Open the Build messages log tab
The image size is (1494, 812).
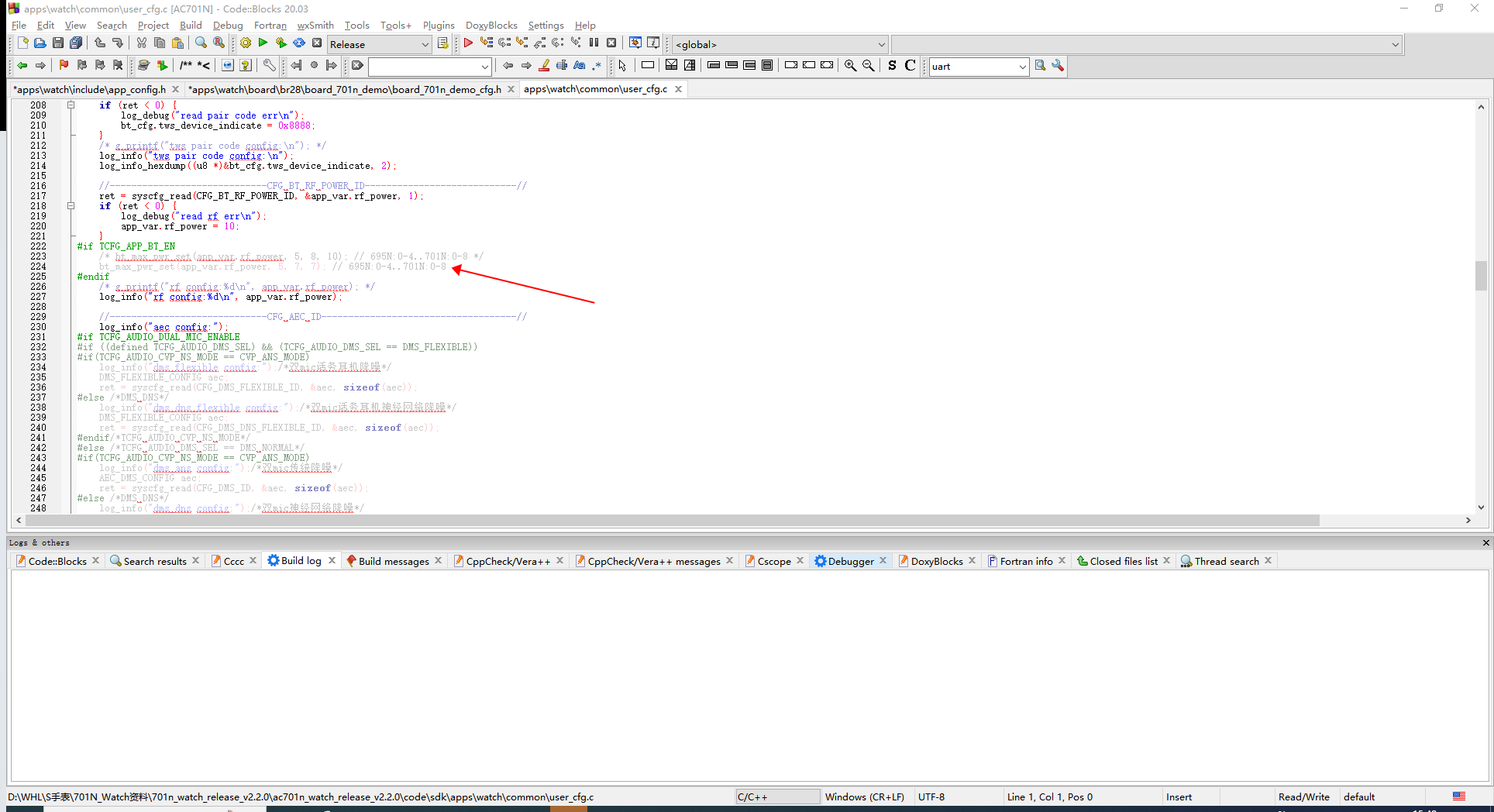394,561
